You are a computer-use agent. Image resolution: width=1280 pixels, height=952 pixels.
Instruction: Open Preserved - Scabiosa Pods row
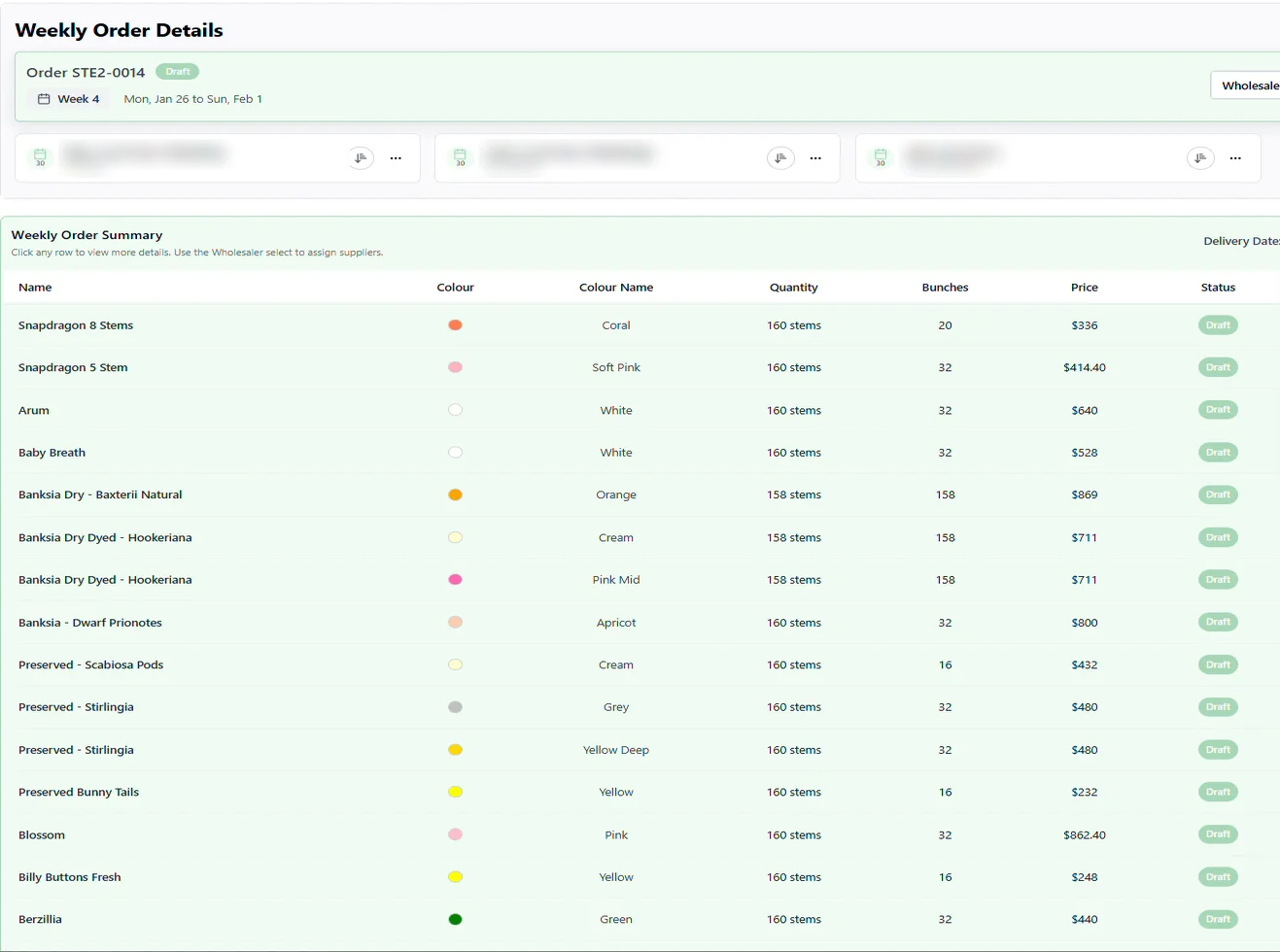point(641,664)
